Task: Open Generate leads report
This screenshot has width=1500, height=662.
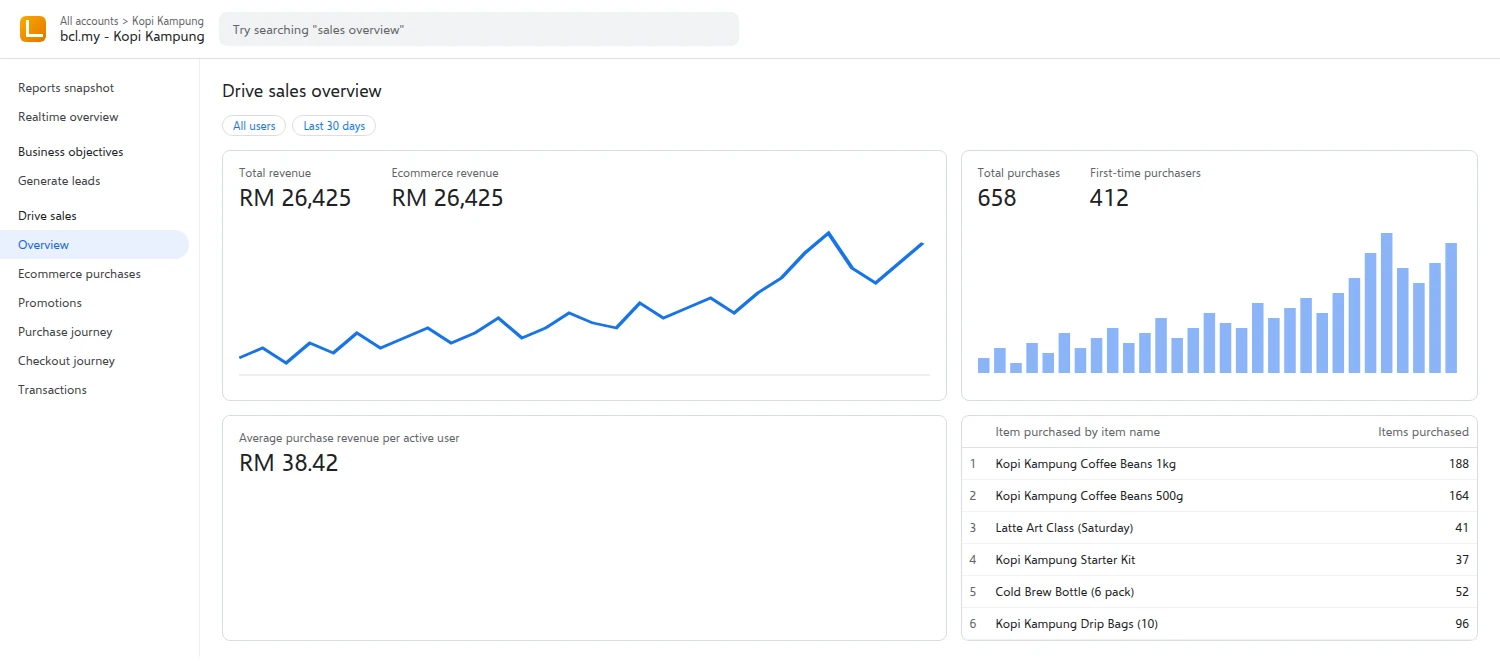Action: 59,181
